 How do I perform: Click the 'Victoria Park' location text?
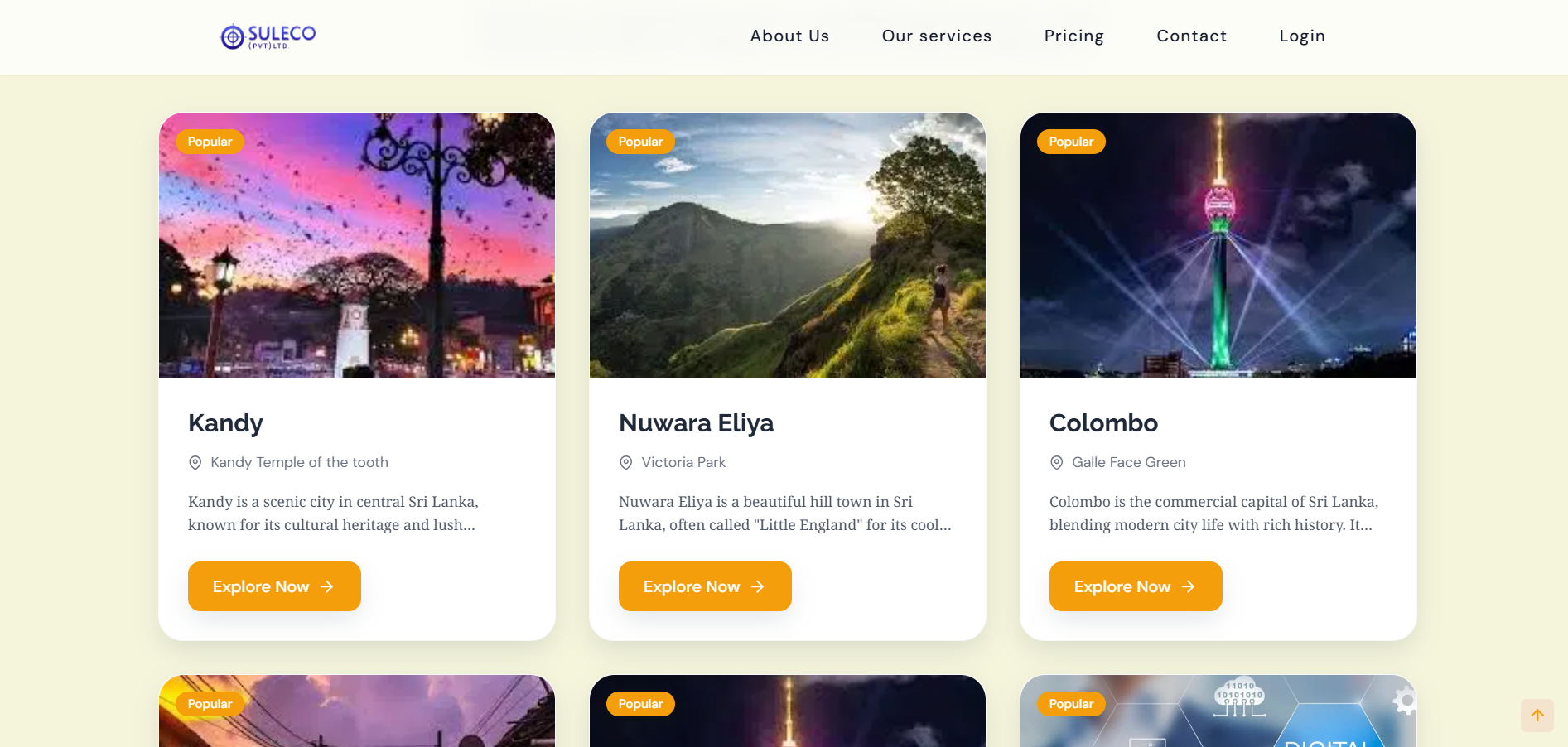(x=683, y=462)
